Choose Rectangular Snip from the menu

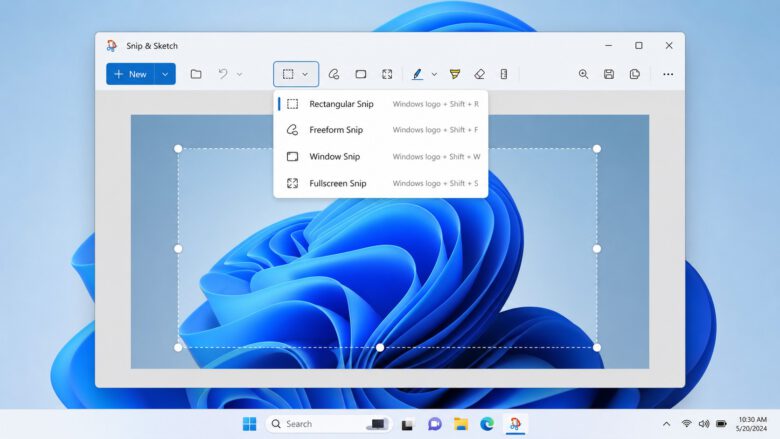coord(381,104)
